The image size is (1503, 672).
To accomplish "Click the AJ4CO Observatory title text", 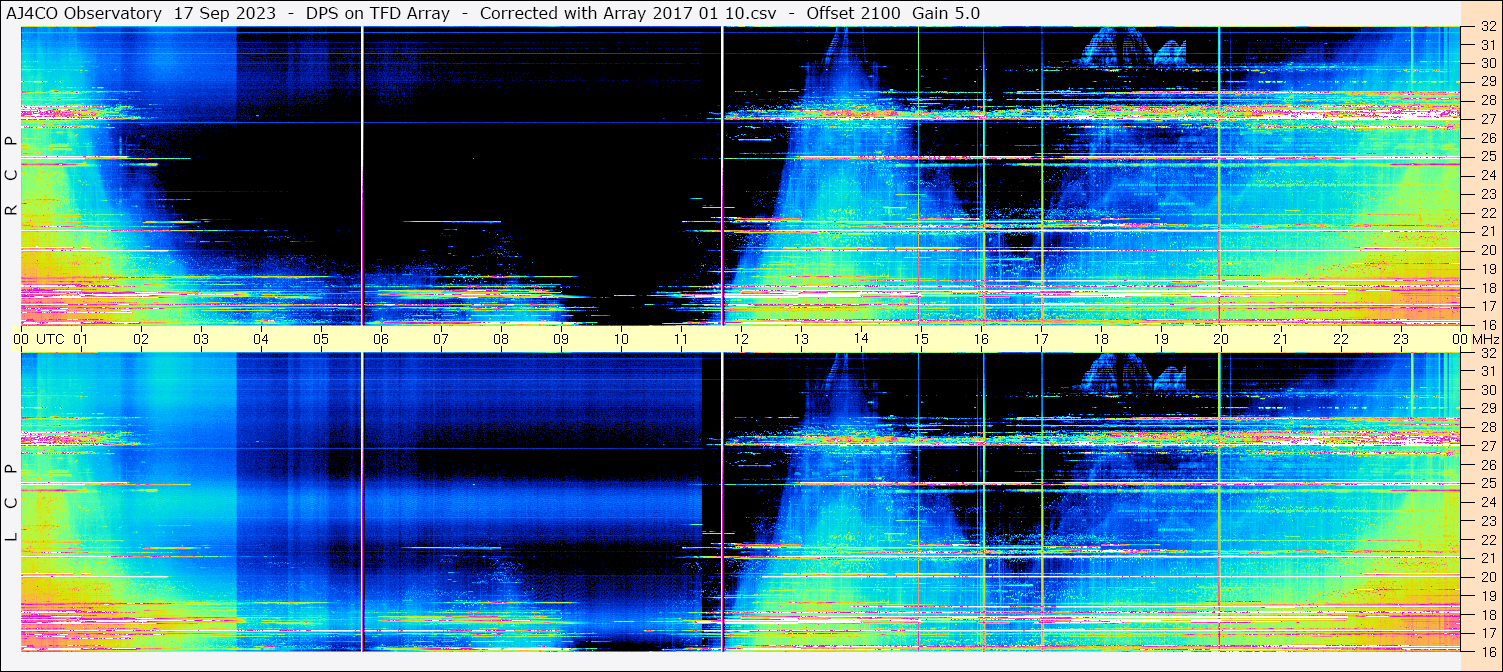I will [83, 13].
